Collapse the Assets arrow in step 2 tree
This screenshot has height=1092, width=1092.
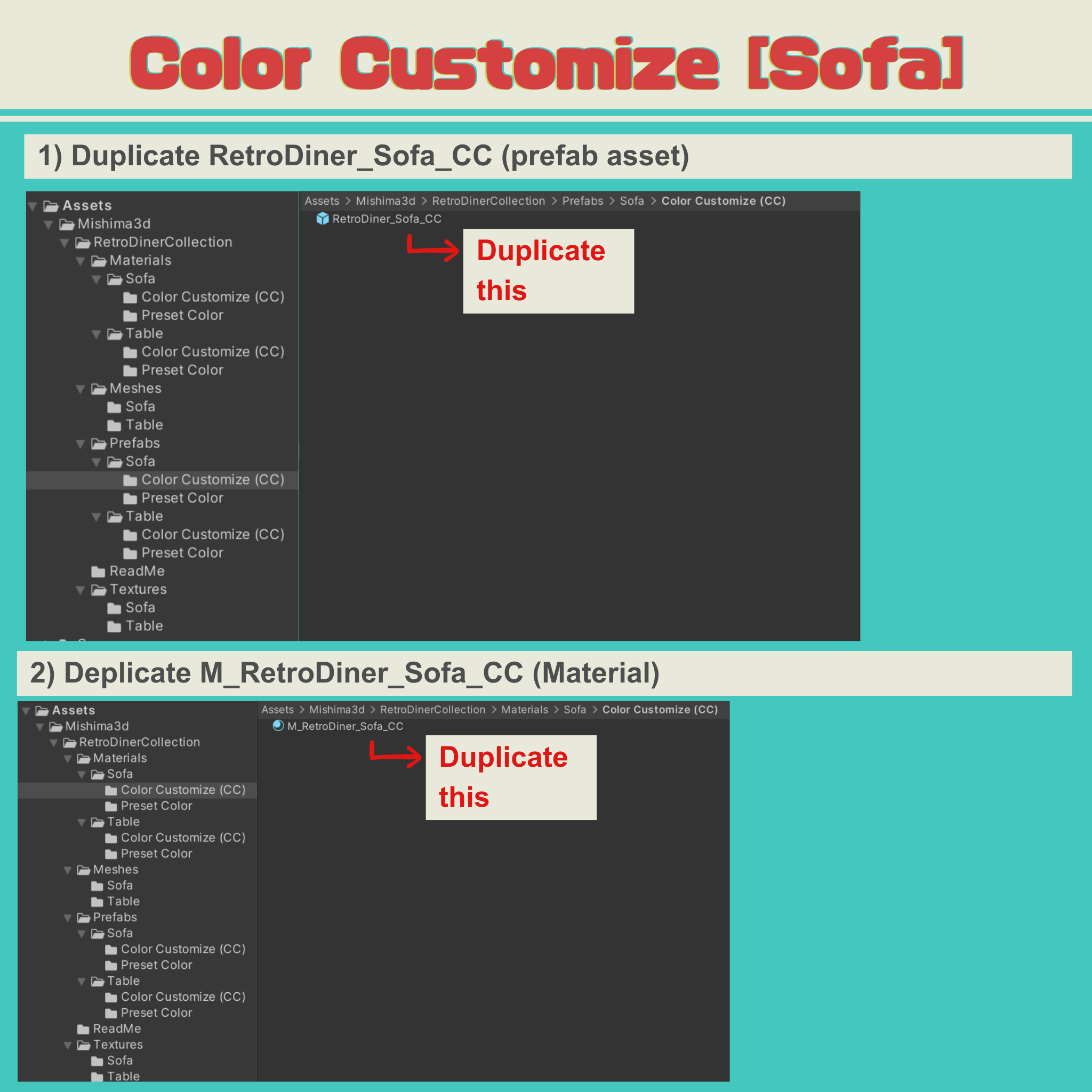click(26, 711)
